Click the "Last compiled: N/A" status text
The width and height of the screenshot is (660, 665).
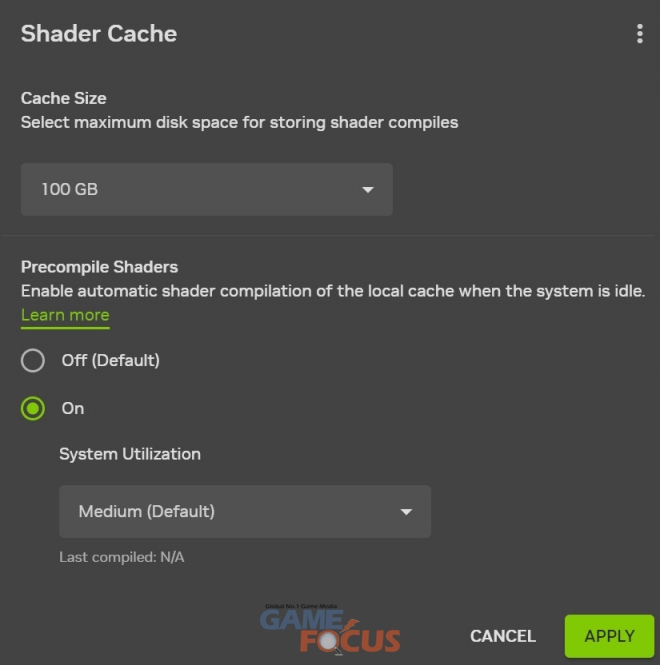click(121, 557)
